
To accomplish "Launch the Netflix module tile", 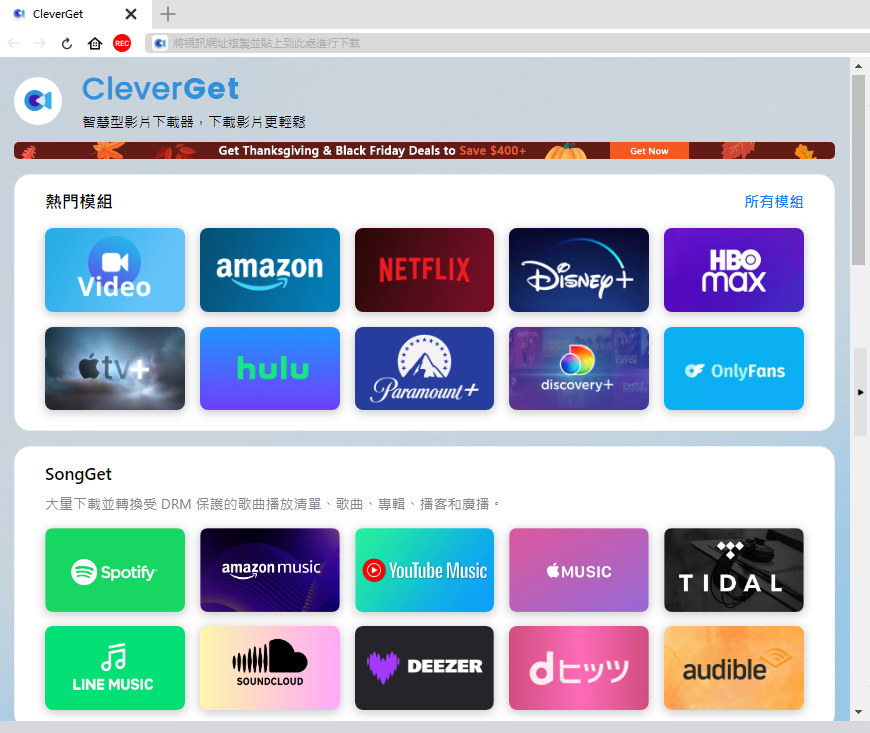I will (x=424, y=270).
